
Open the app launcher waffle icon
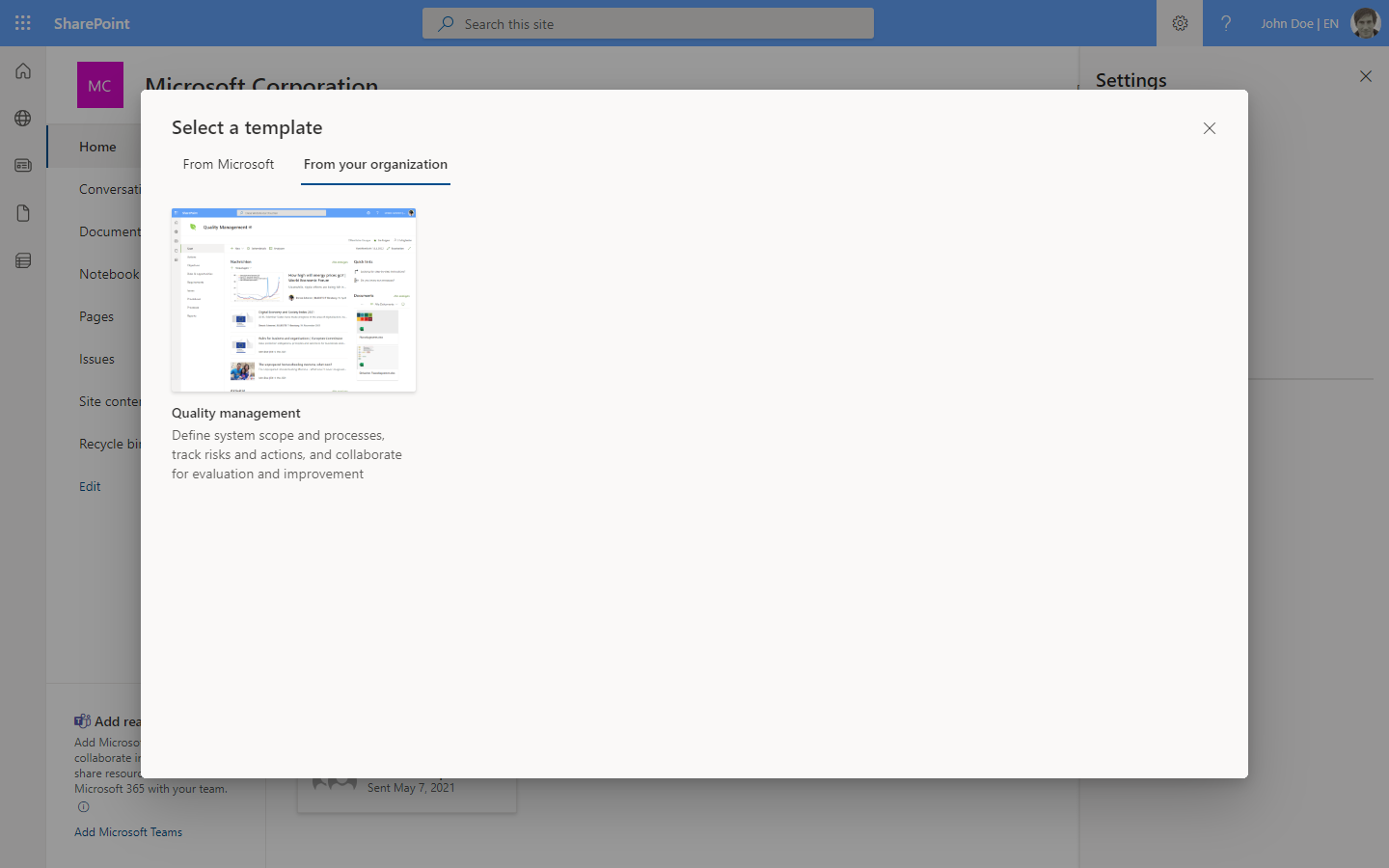[x=23, y=23]
